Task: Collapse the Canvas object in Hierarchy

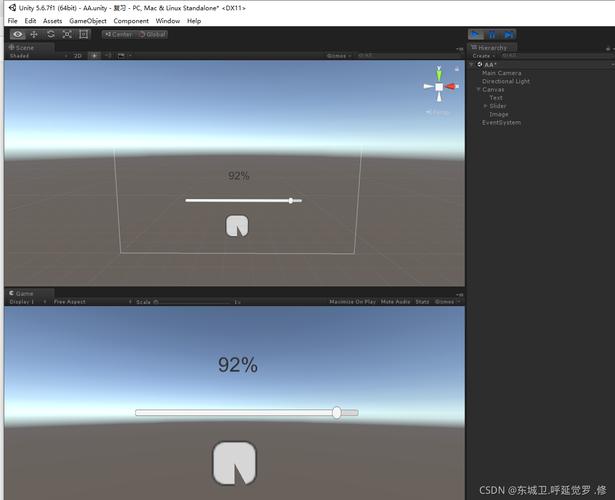Action: (479, 89)
